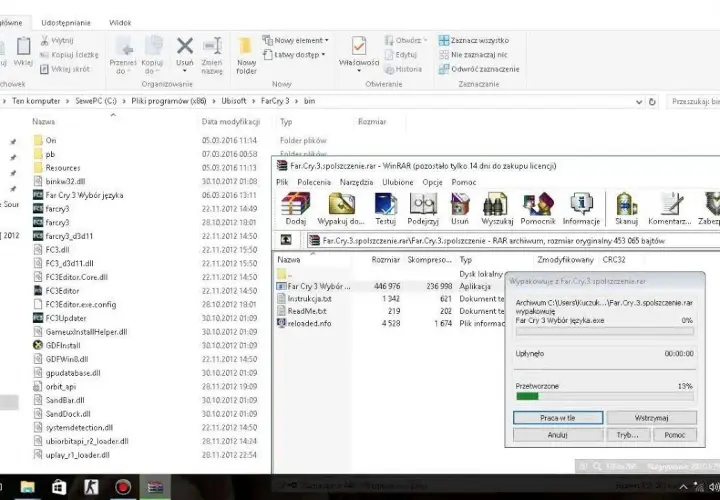Click Wklej skrót in Explorer ribbon
The width and height of the screenshot is (720, 500).
(65, 69)
